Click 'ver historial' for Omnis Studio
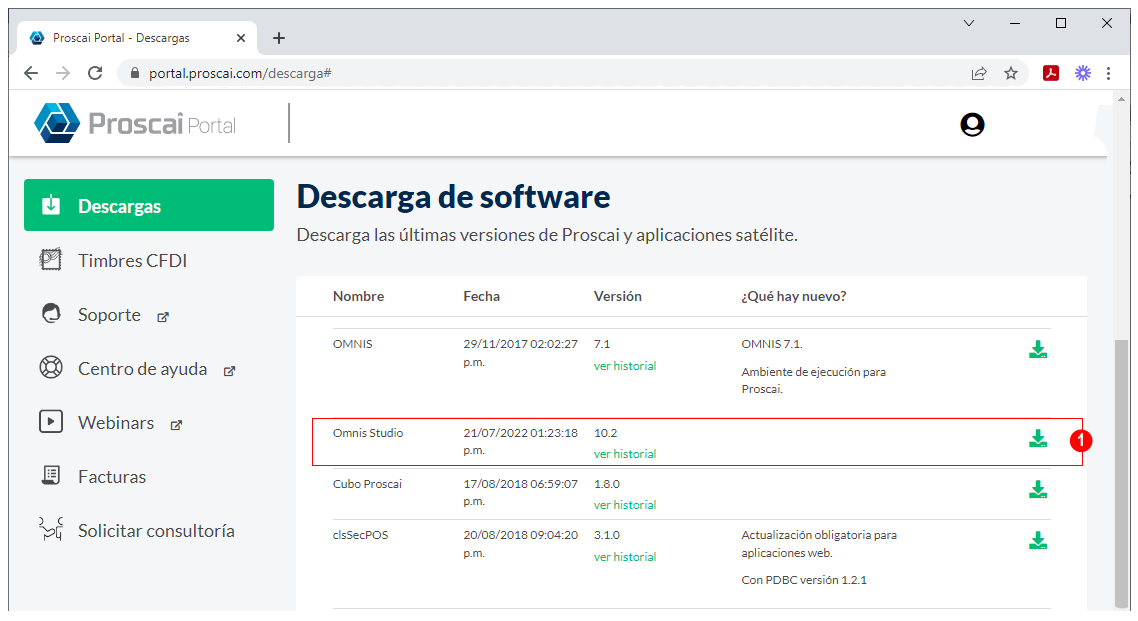The width and height of the screenshot is (1138, 621). [625, 453]
